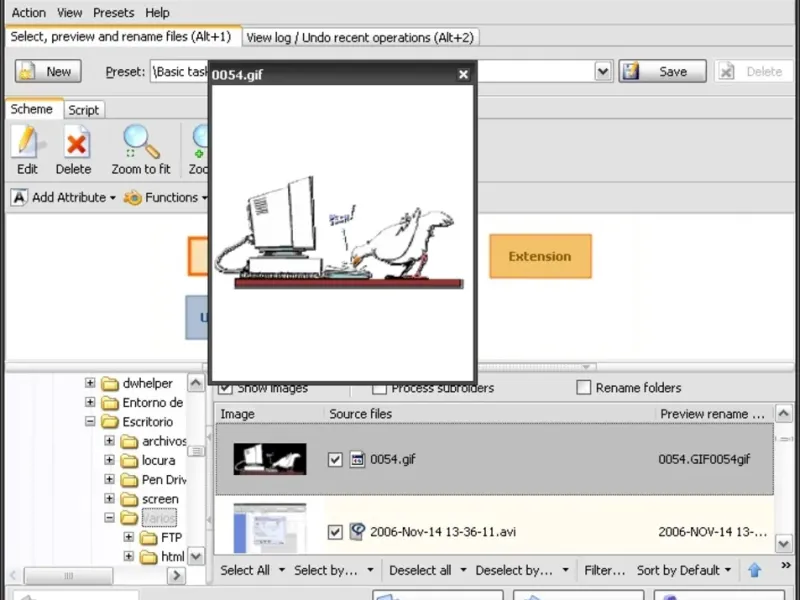Expand the archivos folder
Screen dimensions: 800x600
click(109, 440)
